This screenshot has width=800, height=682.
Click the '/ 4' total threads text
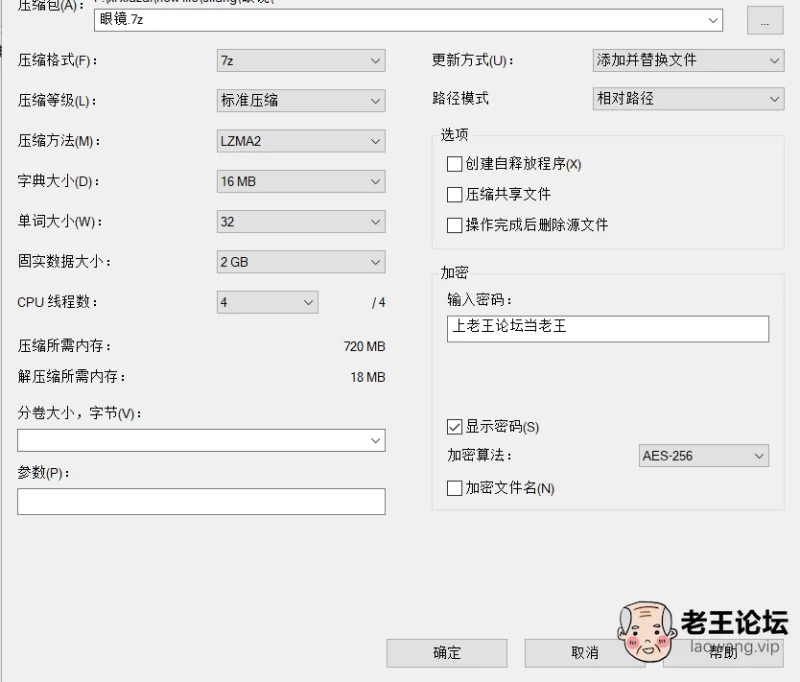[379, 302]
